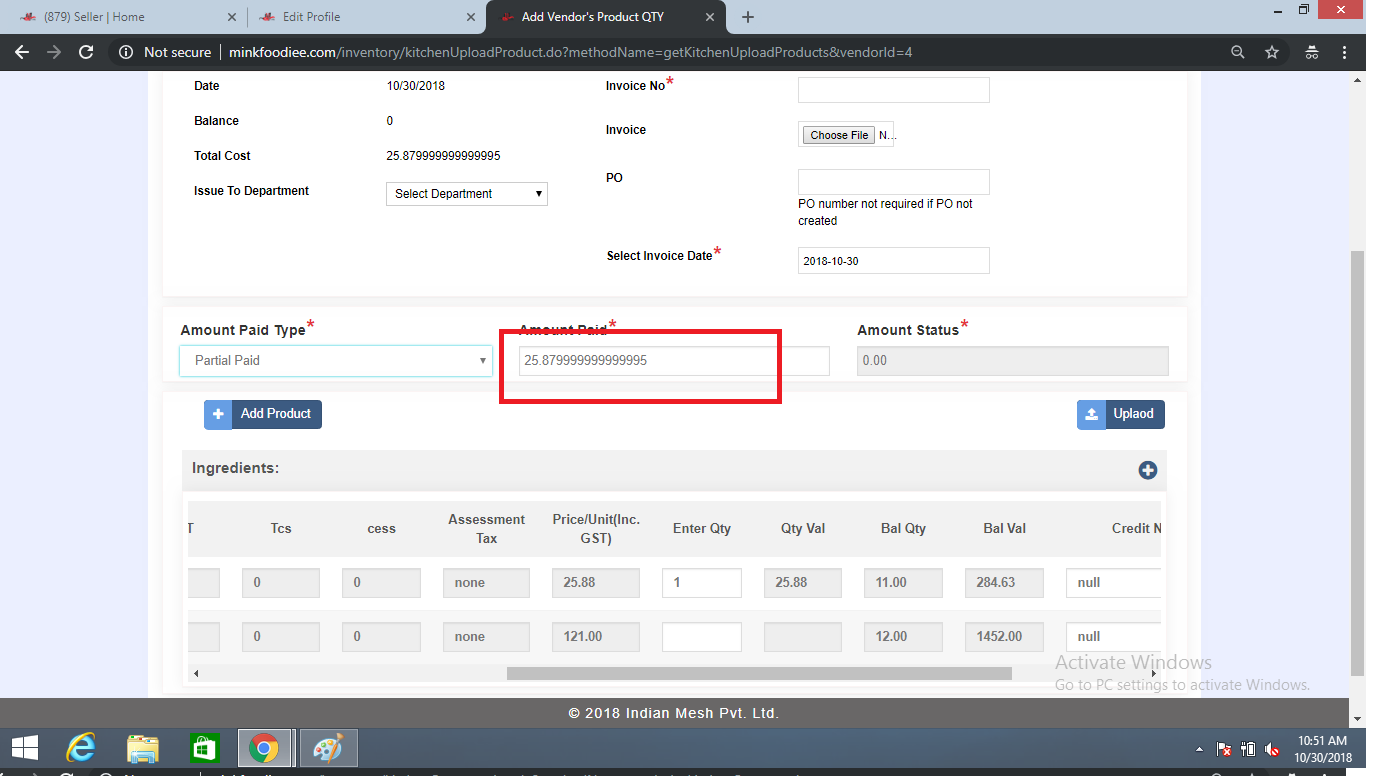The width and height of the screenshot is (1392, 776).
Task: Click the Date value 10/30/2018
Action: (x=416, y=86)
